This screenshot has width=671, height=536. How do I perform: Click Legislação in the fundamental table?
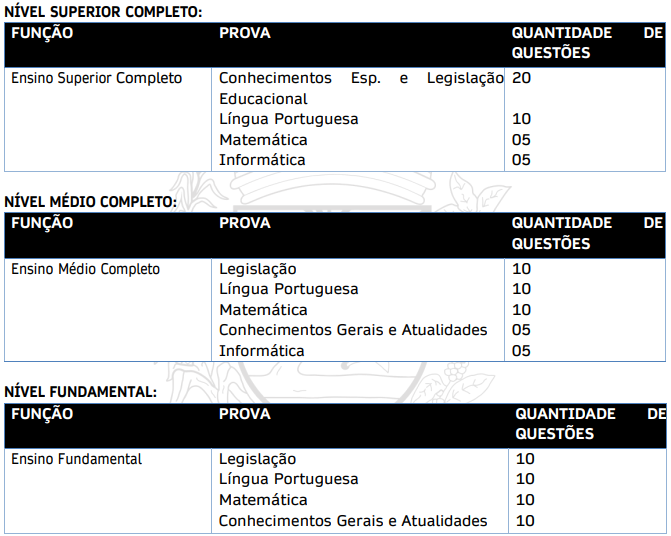click(x=257, y=459)
